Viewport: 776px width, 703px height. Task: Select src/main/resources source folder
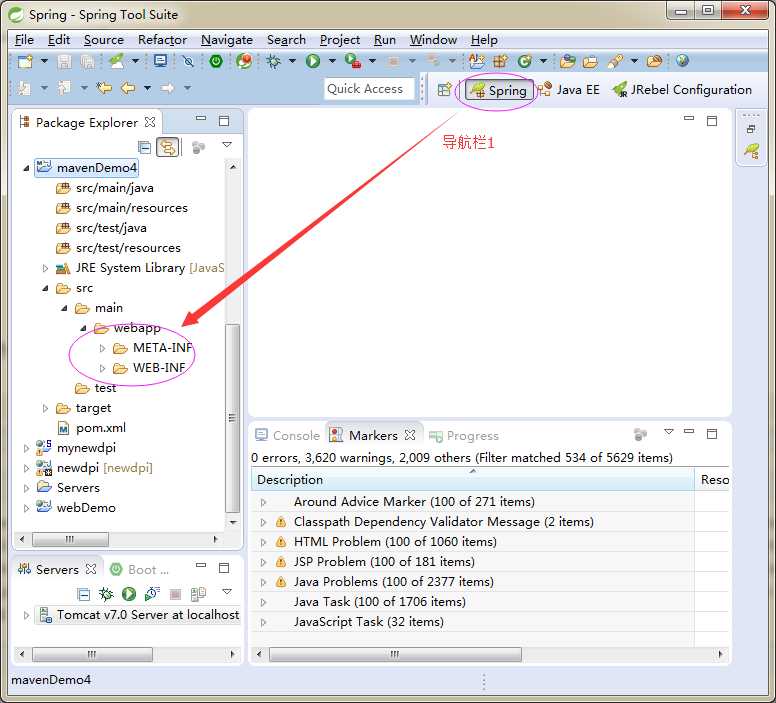pos(122,208)
